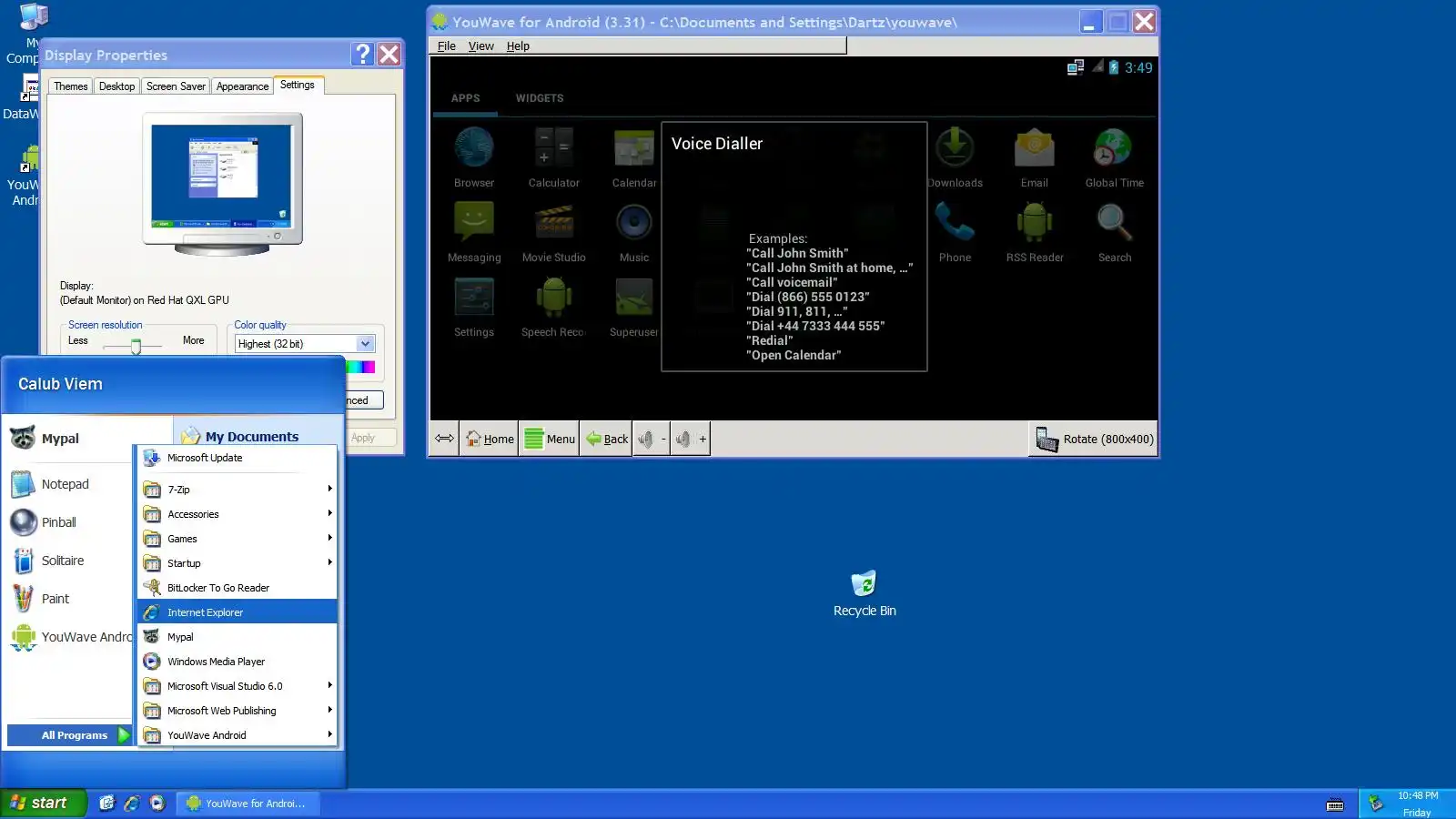Lower volume with the YouWave speaker-minus button

651,439
